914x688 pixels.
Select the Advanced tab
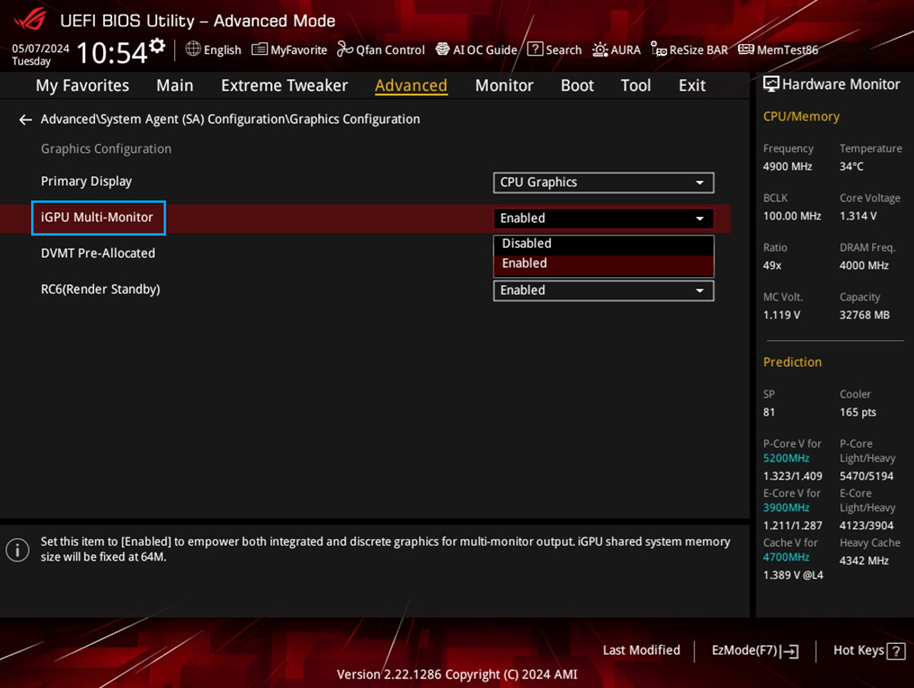click(411, 86)
